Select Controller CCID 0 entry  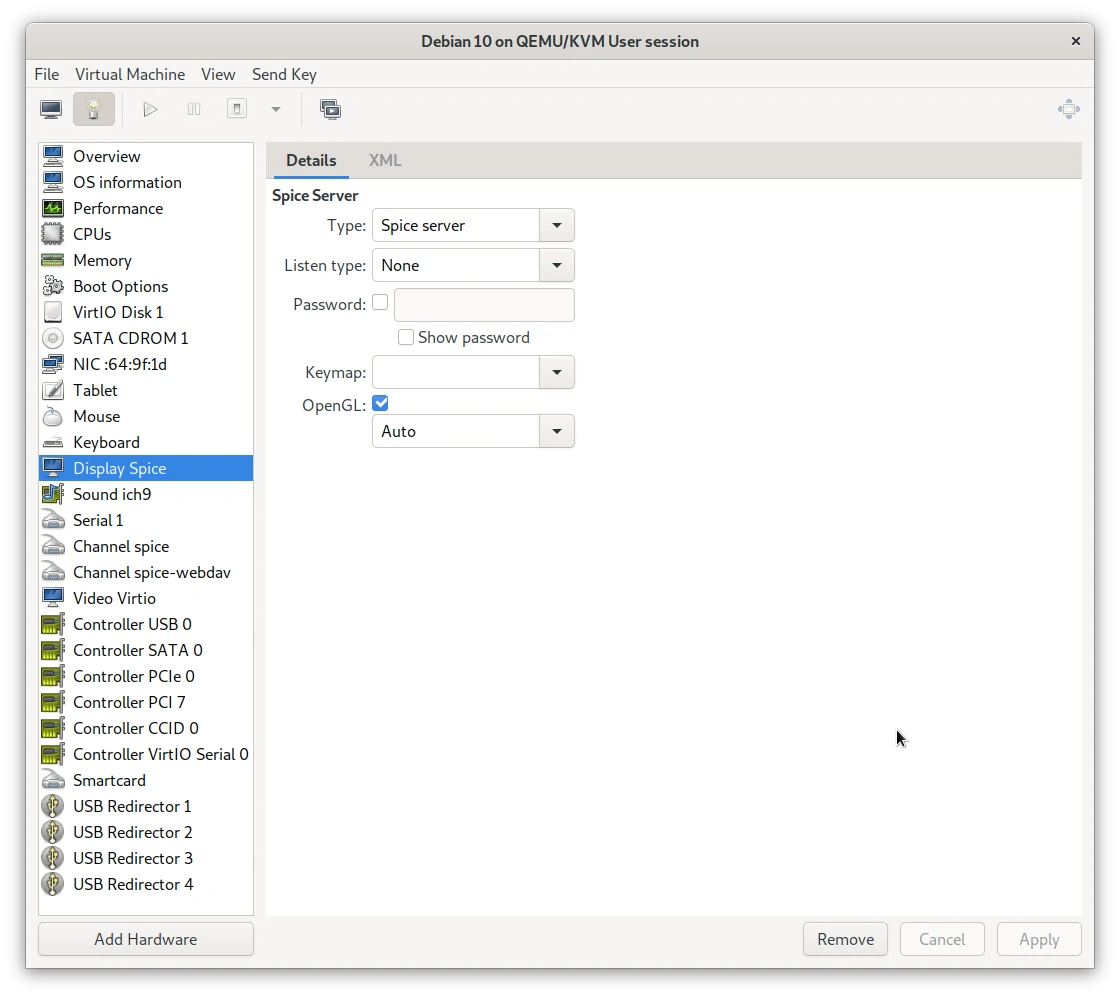(x=146, y=728)
